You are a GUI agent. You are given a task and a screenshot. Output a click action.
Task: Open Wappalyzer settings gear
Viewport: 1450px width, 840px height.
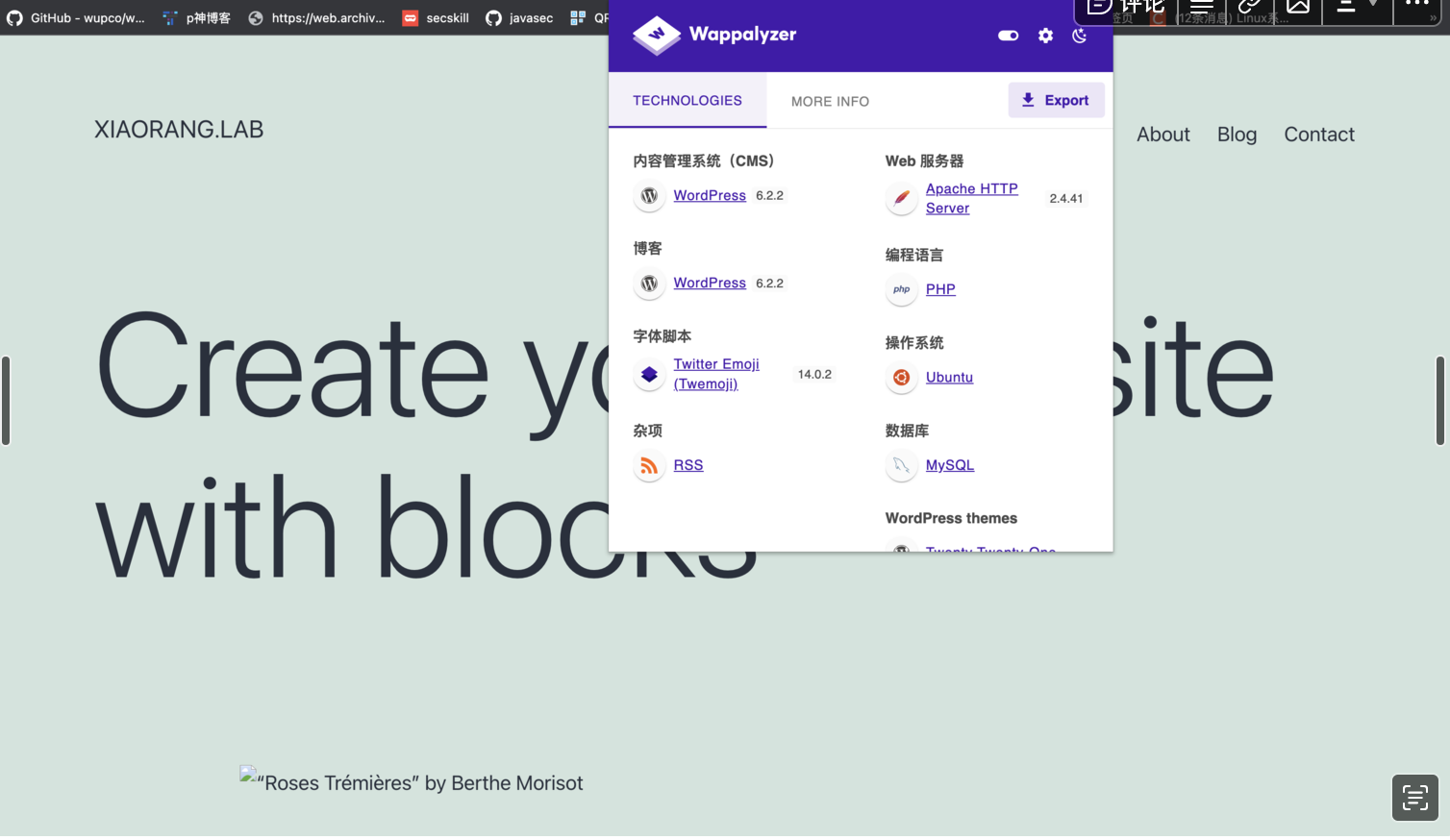point(1045,36)
